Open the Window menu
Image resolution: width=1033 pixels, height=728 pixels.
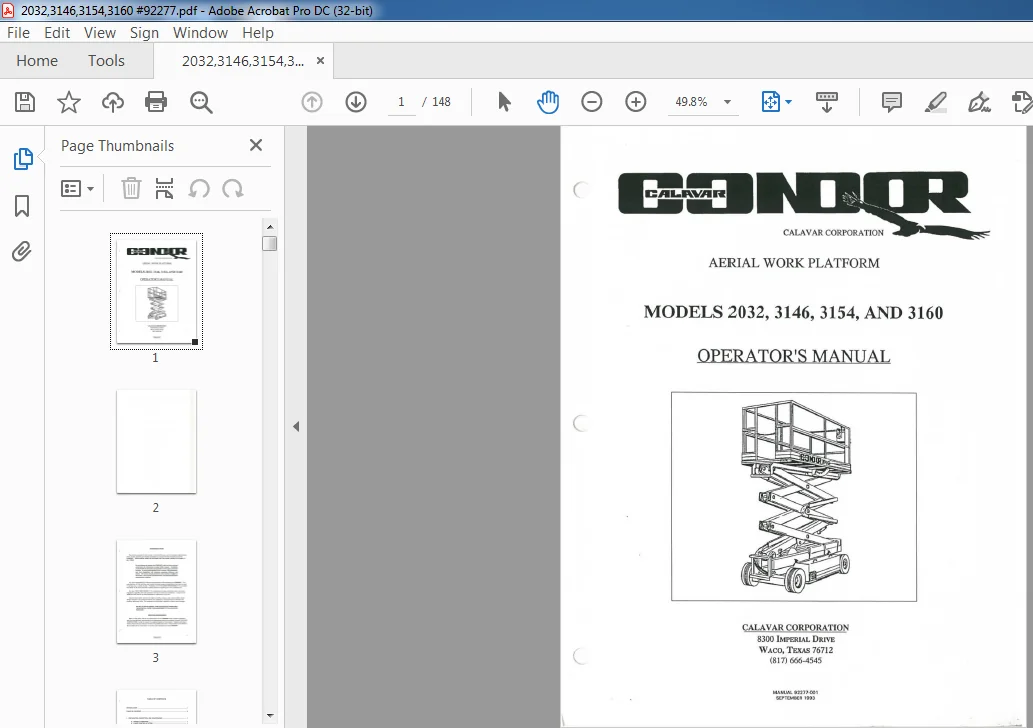[x=200, y=33]
